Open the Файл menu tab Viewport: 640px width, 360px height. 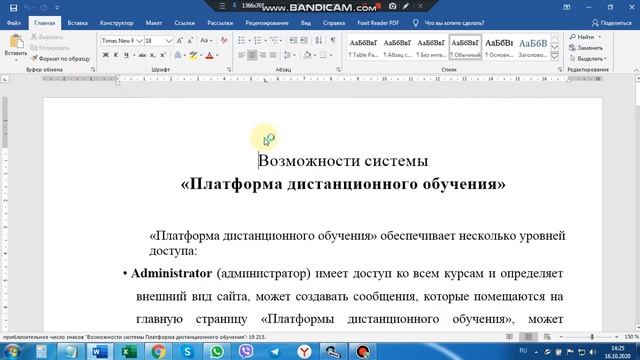pos(14,23)
